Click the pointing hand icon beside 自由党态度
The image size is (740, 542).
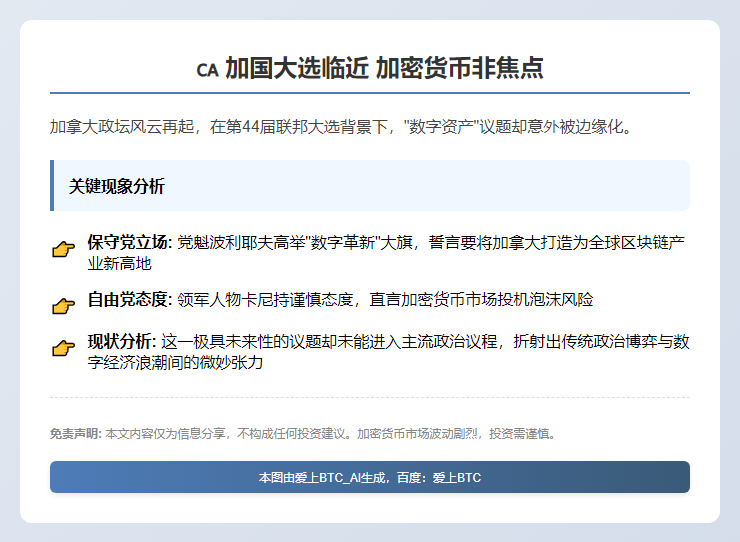point(63,306)
